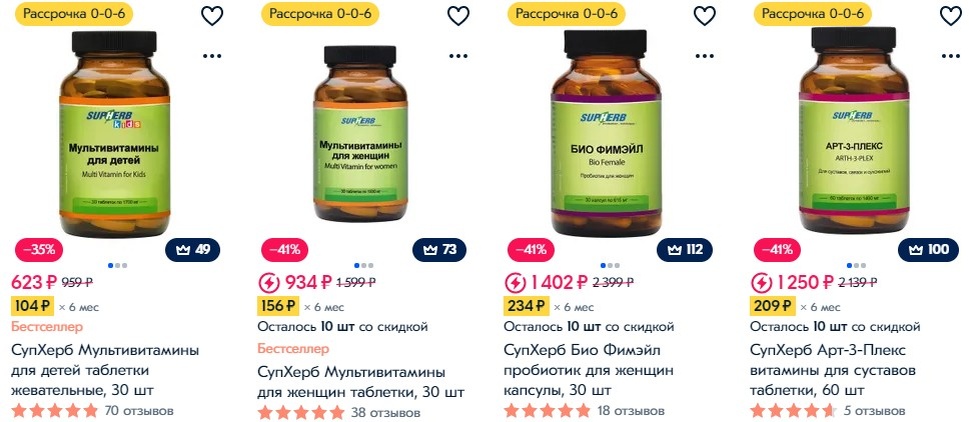969x422 pixels.
Task: Click lightning icon beside 1 250 ₽ price
Action: coord(761,284)
